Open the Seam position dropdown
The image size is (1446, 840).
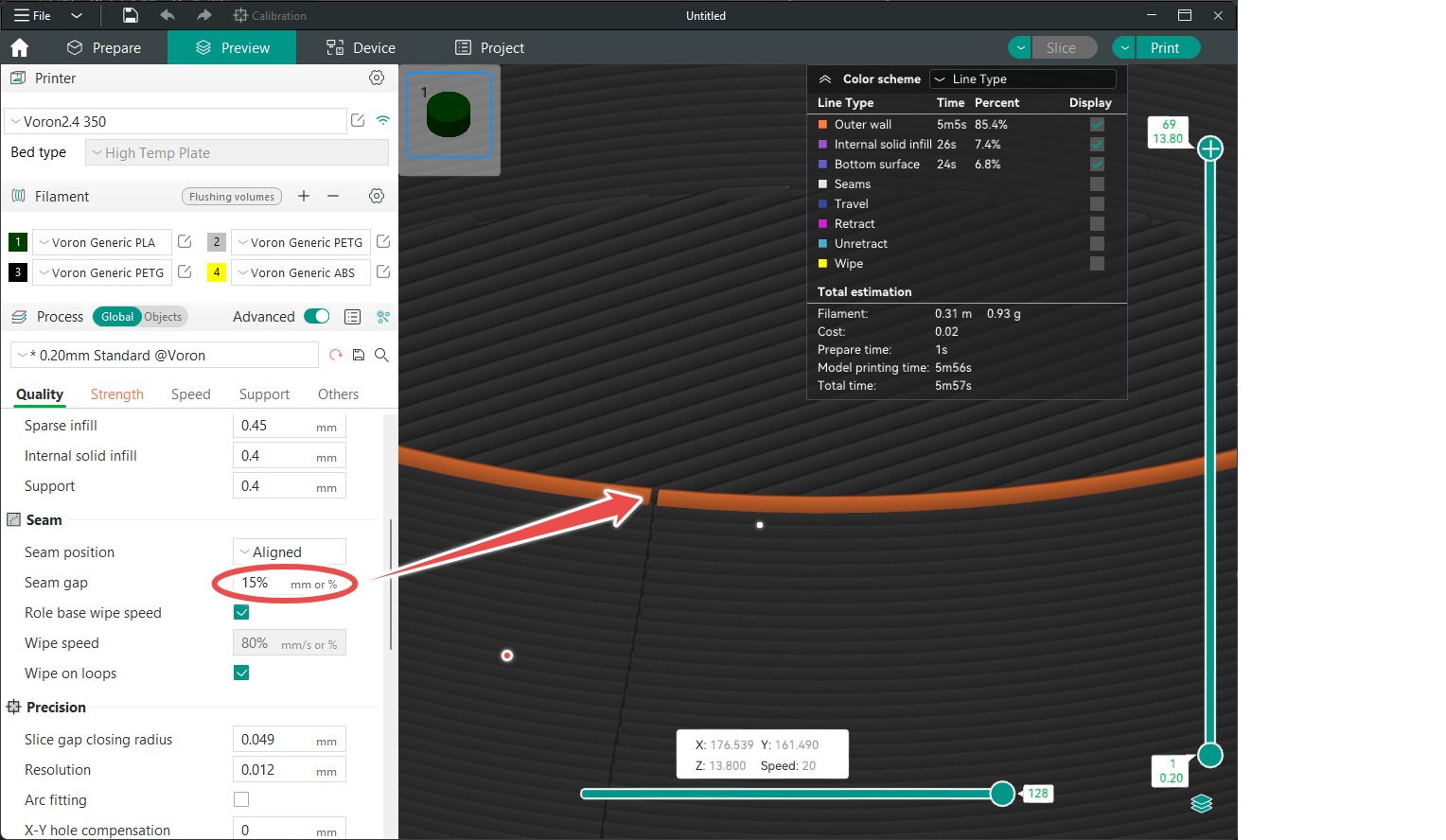289,551
